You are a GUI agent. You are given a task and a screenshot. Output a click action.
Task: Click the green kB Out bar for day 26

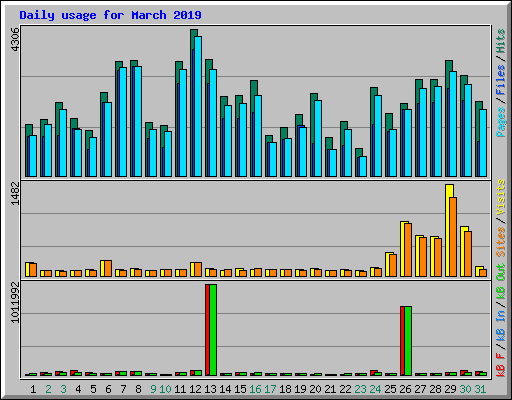coord(408,341)
